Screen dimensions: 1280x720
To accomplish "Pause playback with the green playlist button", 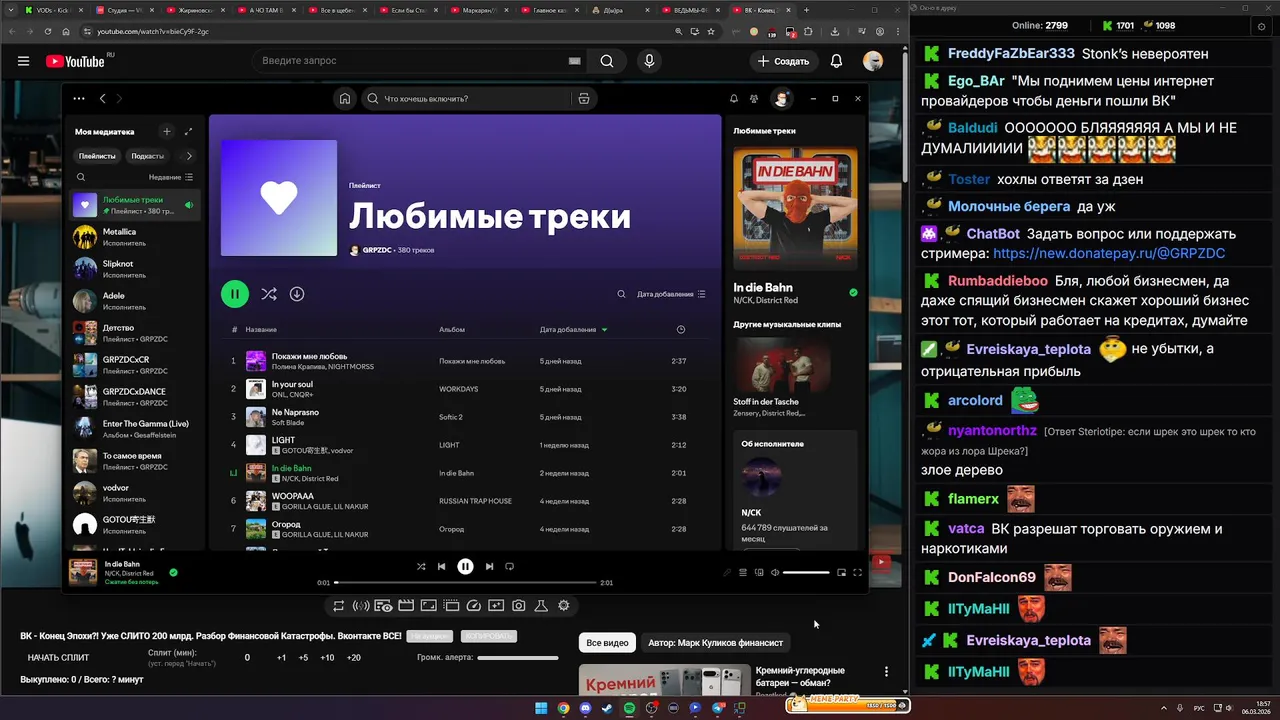I will pos(234,294).
